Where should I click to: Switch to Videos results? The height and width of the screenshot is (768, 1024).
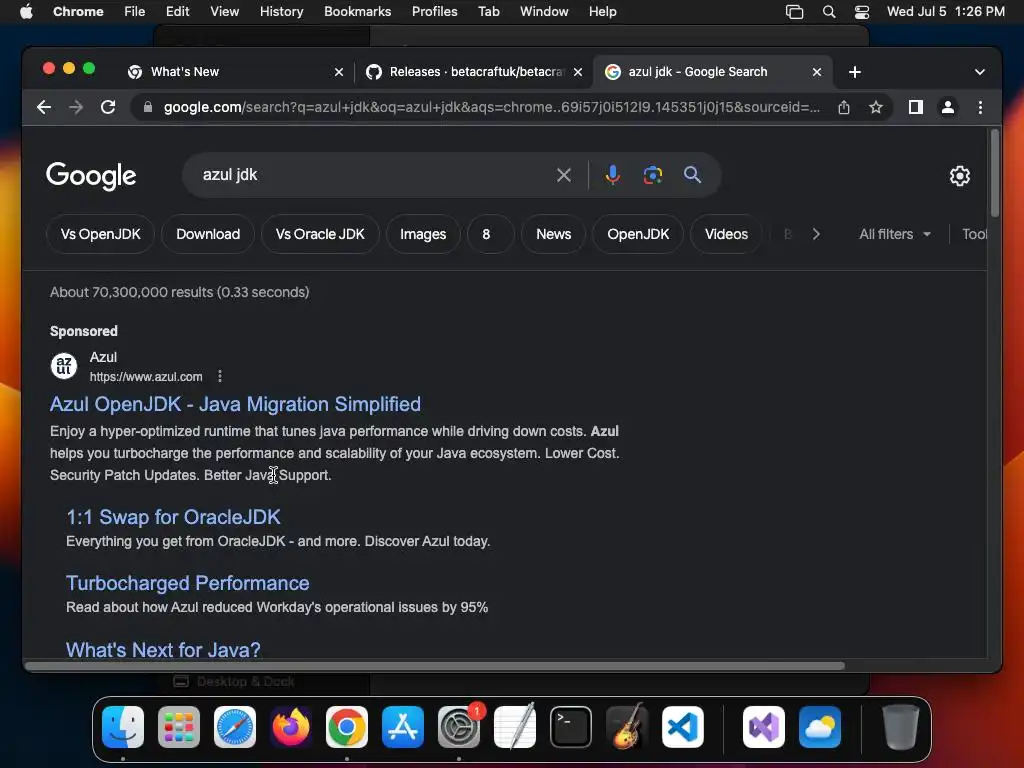pos(726,234)
